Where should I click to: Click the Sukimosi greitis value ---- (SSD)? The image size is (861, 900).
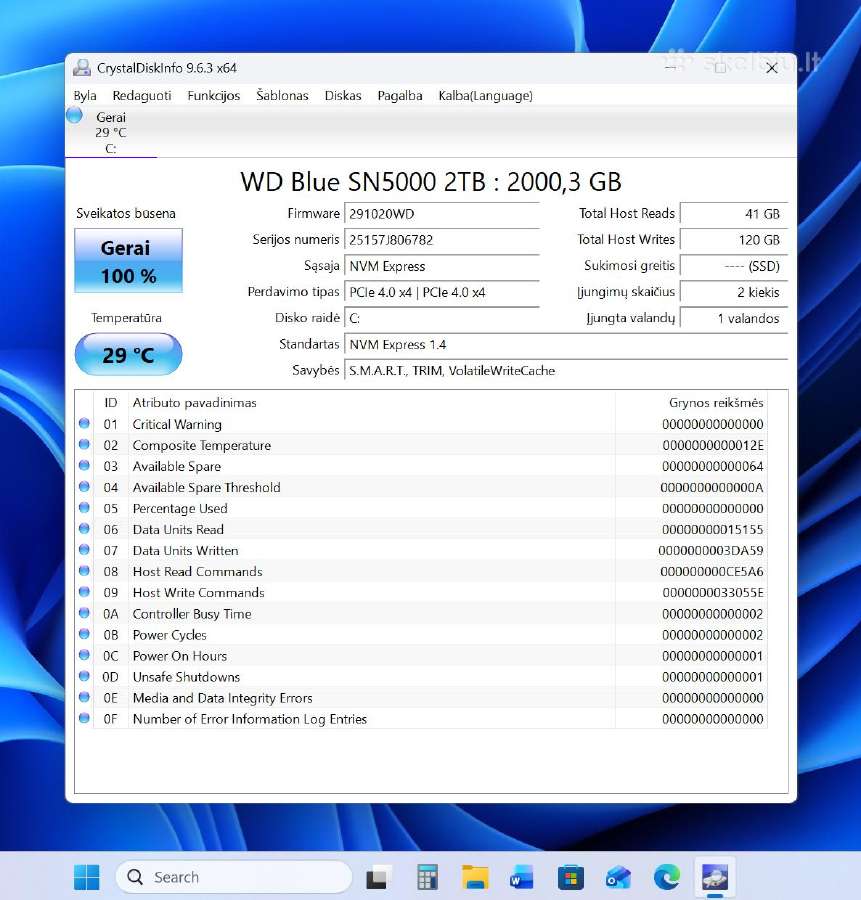pyautogui.click(x=734, y=266)
